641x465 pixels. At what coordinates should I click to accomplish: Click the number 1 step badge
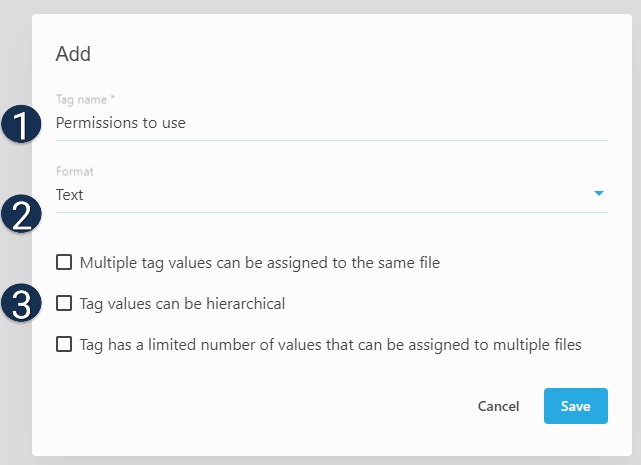(21, 125)
